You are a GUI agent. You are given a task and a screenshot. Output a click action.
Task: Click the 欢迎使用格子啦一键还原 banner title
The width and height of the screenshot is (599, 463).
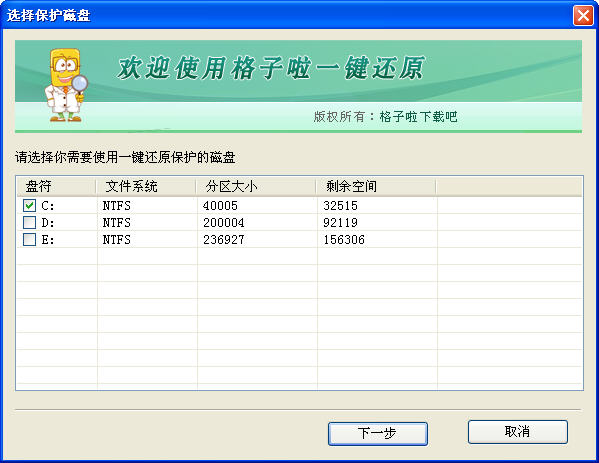[270, 68]
